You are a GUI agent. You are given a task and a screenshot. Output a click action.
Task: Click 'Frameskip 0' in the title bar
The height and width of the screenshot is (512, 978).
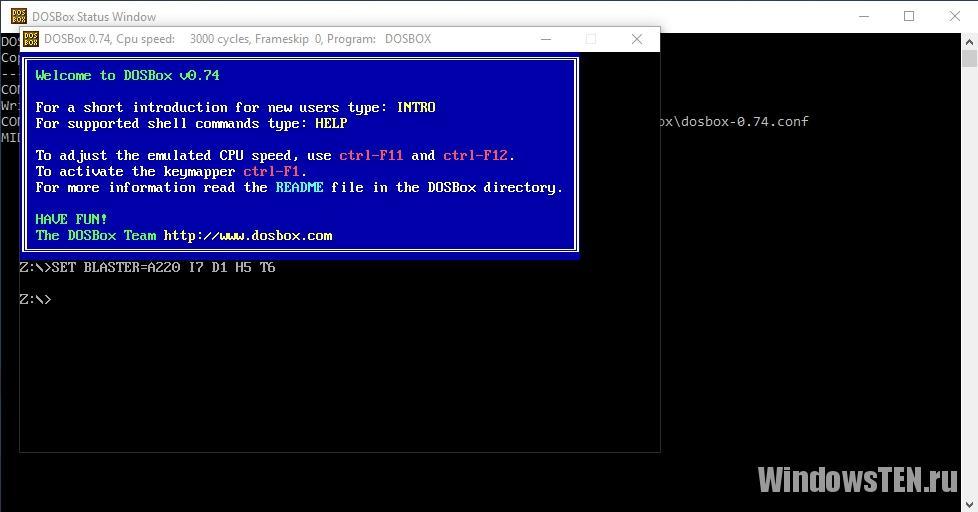pyautogui.click(x=288, y=39)
